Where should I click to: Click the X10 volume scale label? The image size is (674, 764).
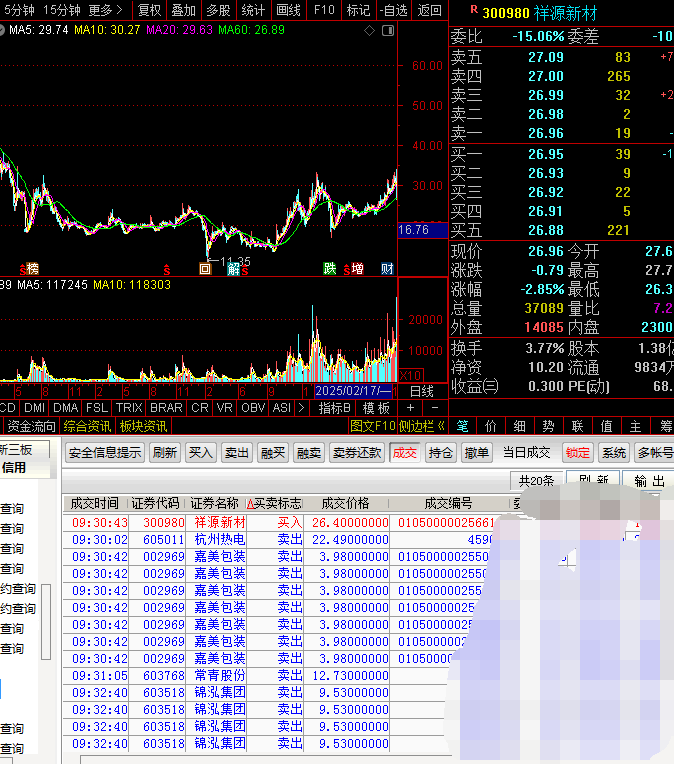click(x=410, y=375)
